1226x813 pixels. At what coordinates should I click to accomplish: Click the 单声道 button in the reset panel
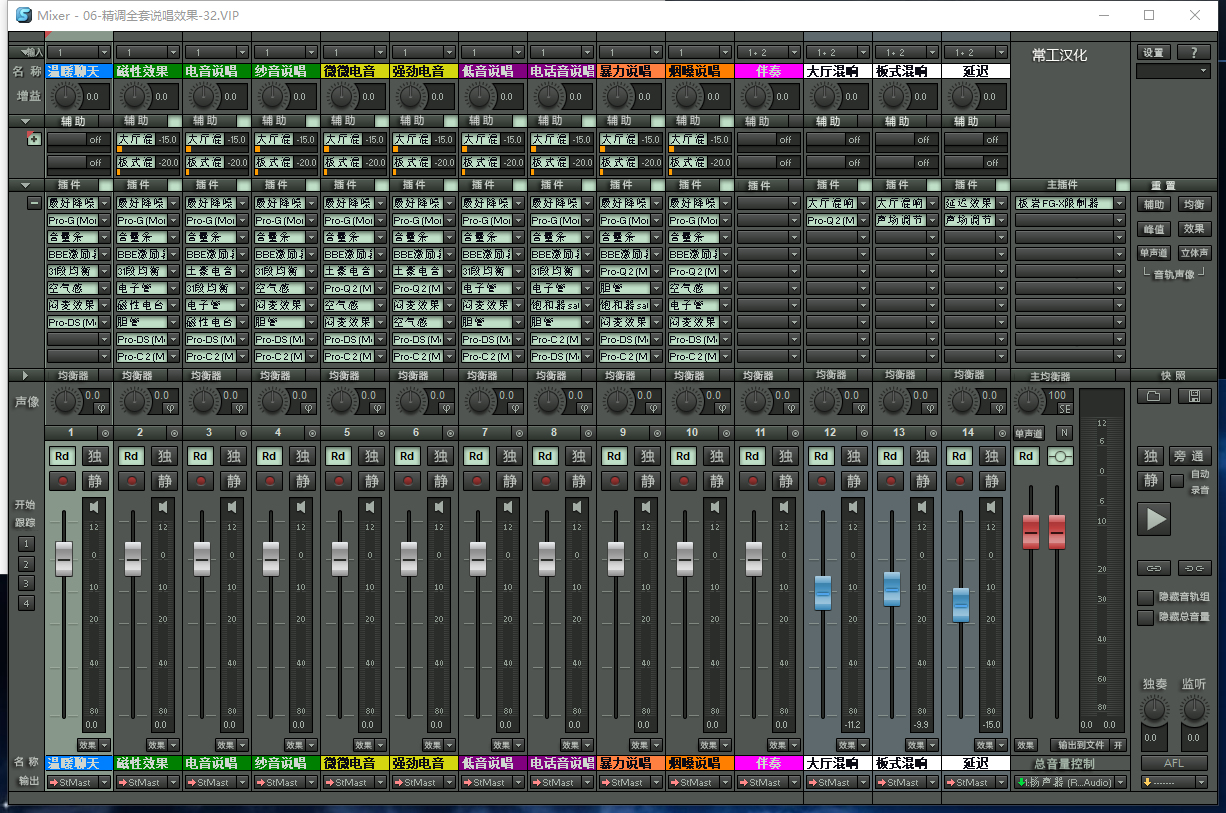(x=1153, y=253)
